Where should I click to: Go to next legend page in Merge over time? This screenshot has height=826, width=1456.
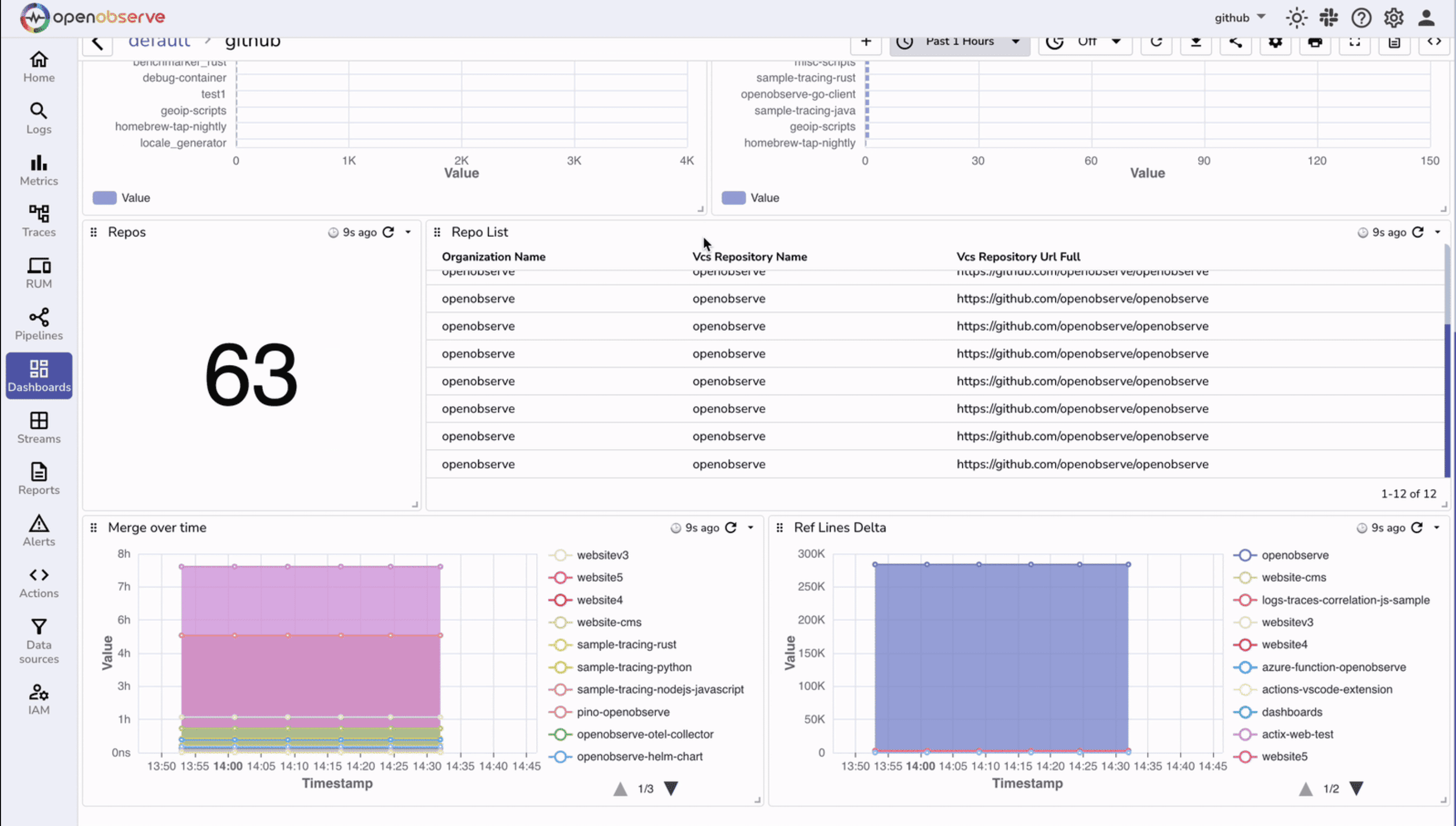[671, 788]
